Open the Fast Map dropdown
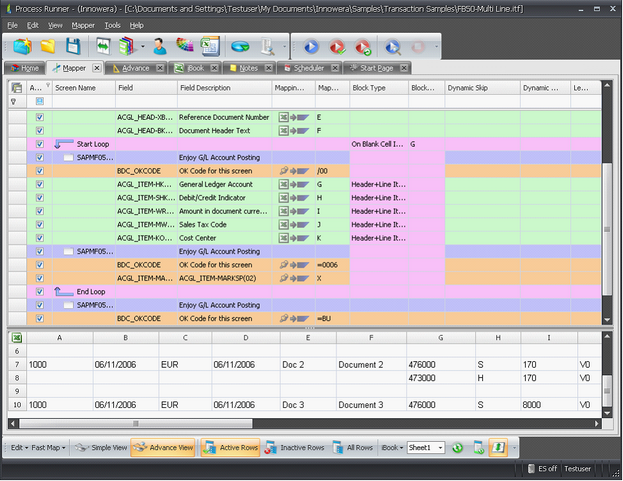623x481 pixels. (51, 448)
